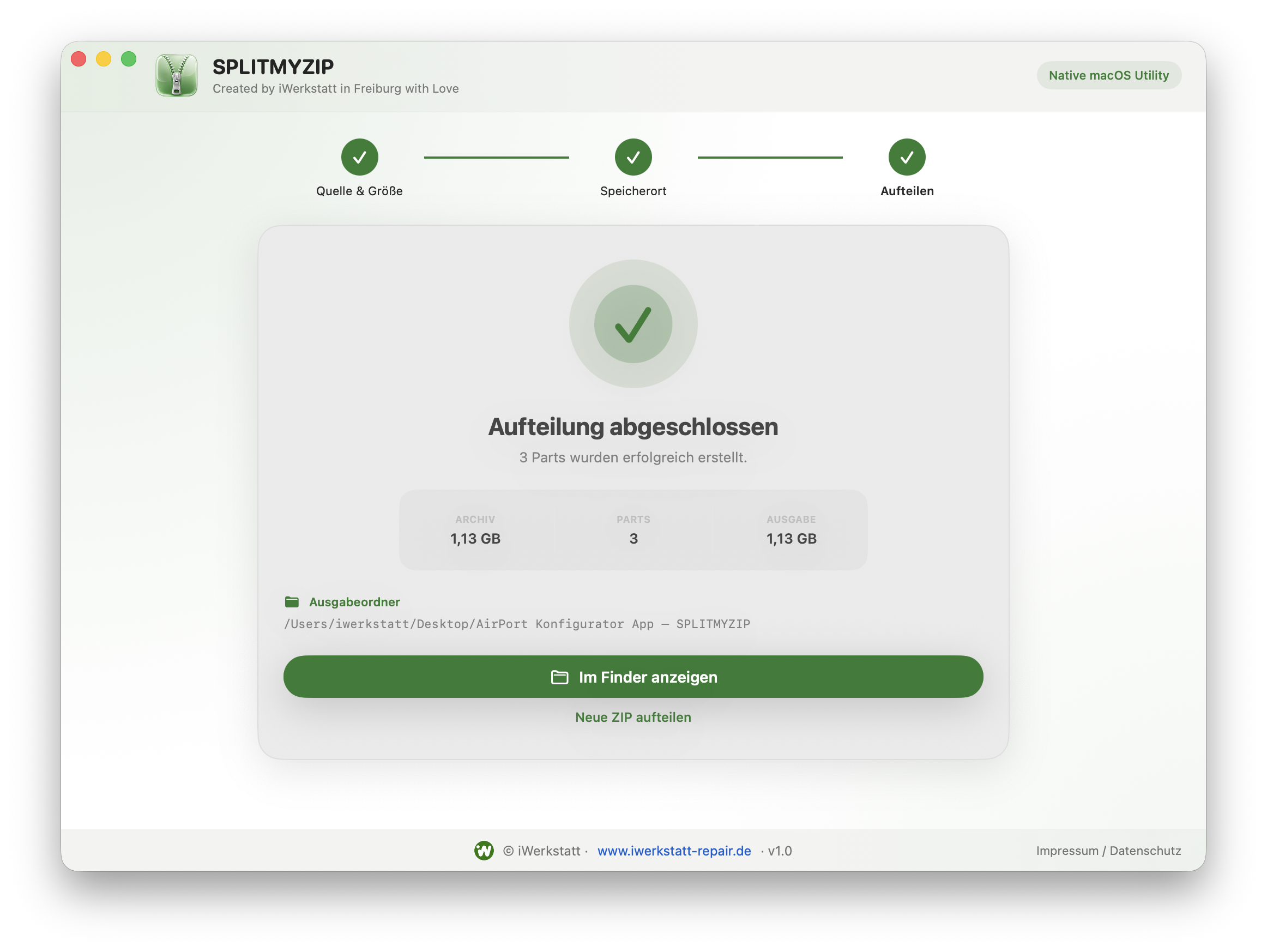
Task: Click the SplitMyZip zipper app icon
Action: [177, 75]
